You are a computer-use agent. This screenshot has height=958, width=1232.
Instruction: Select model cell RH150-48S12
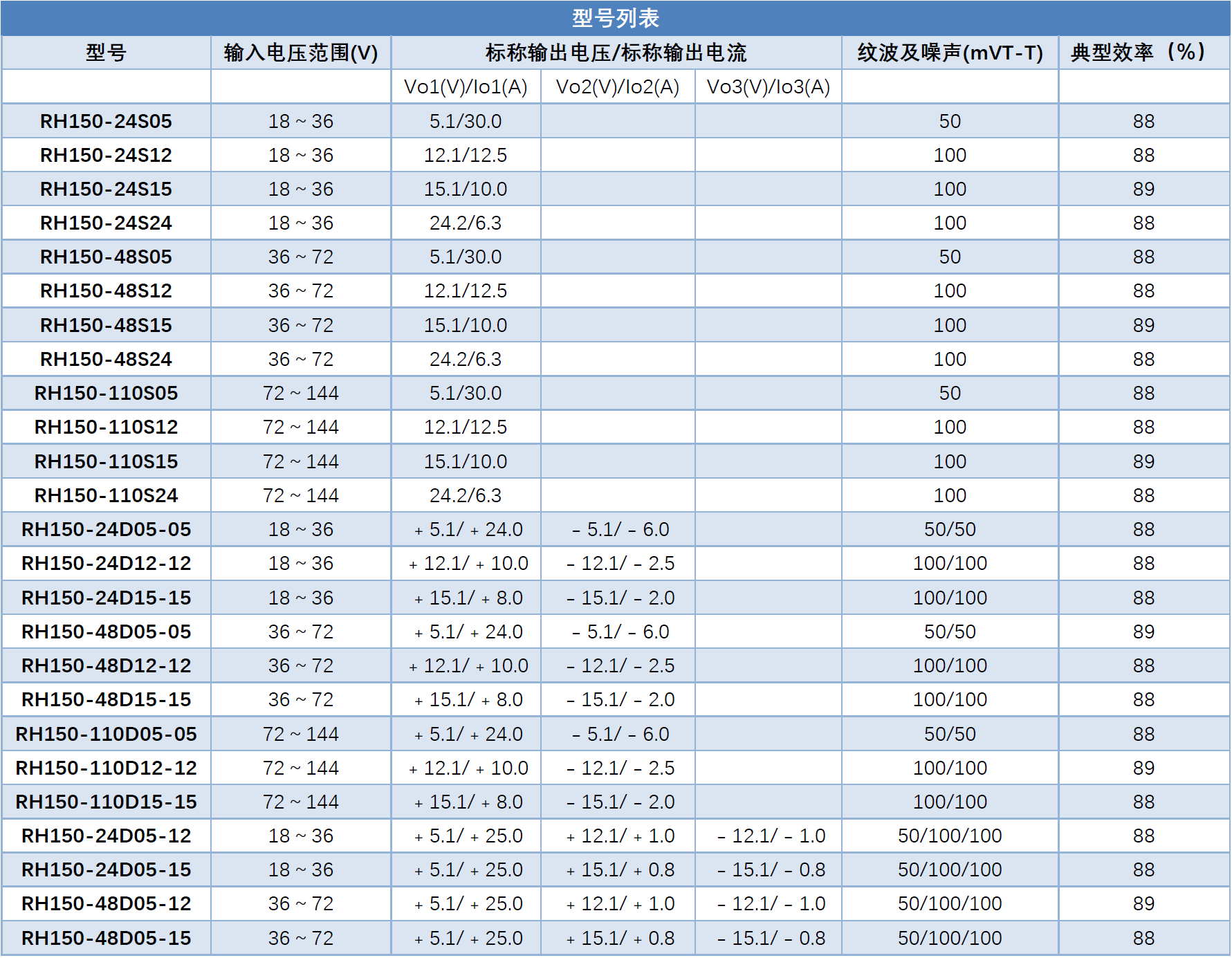106,291
